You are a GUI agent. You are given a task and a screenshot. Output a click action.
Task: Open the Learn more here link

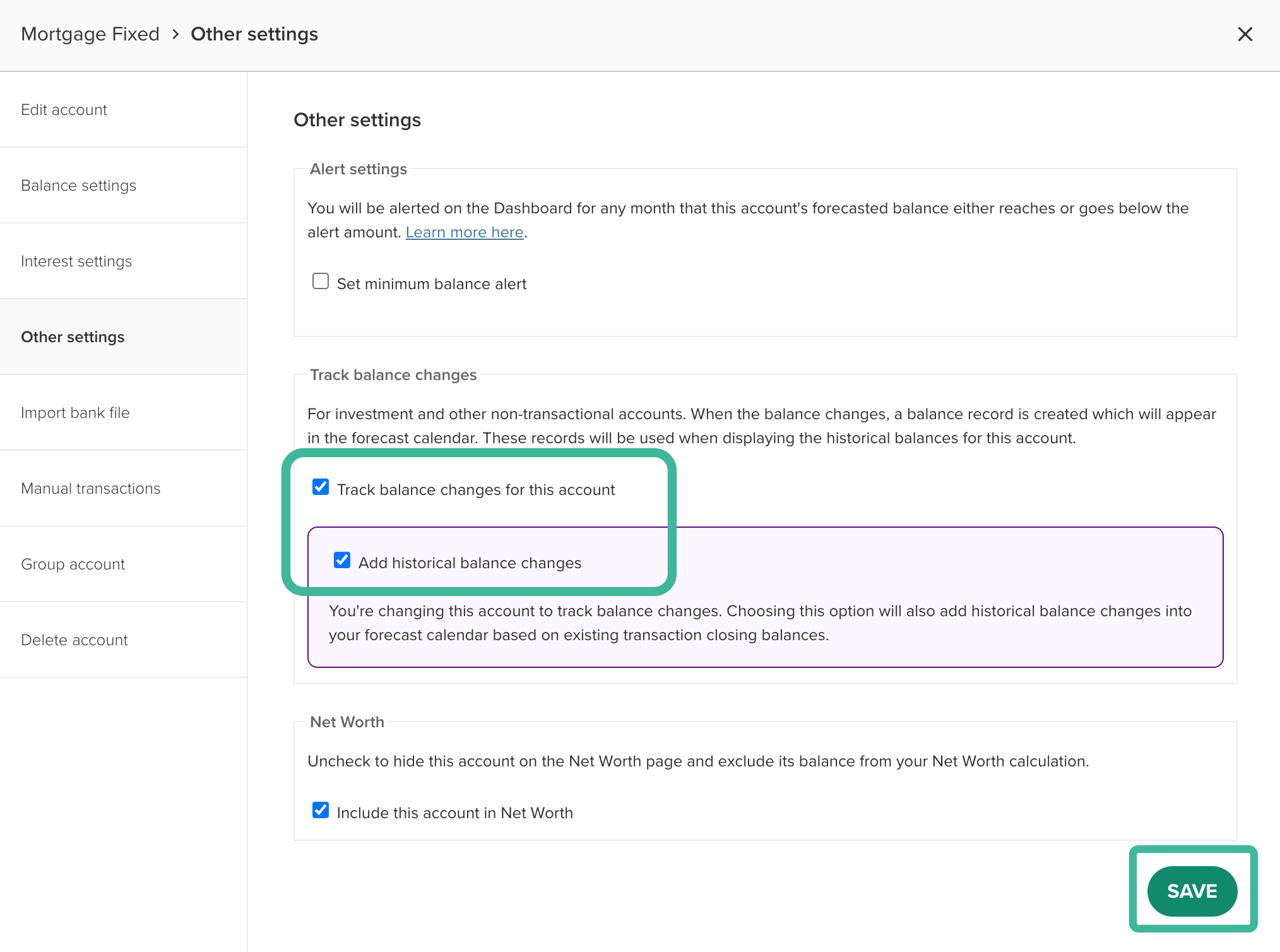[465, 232]
